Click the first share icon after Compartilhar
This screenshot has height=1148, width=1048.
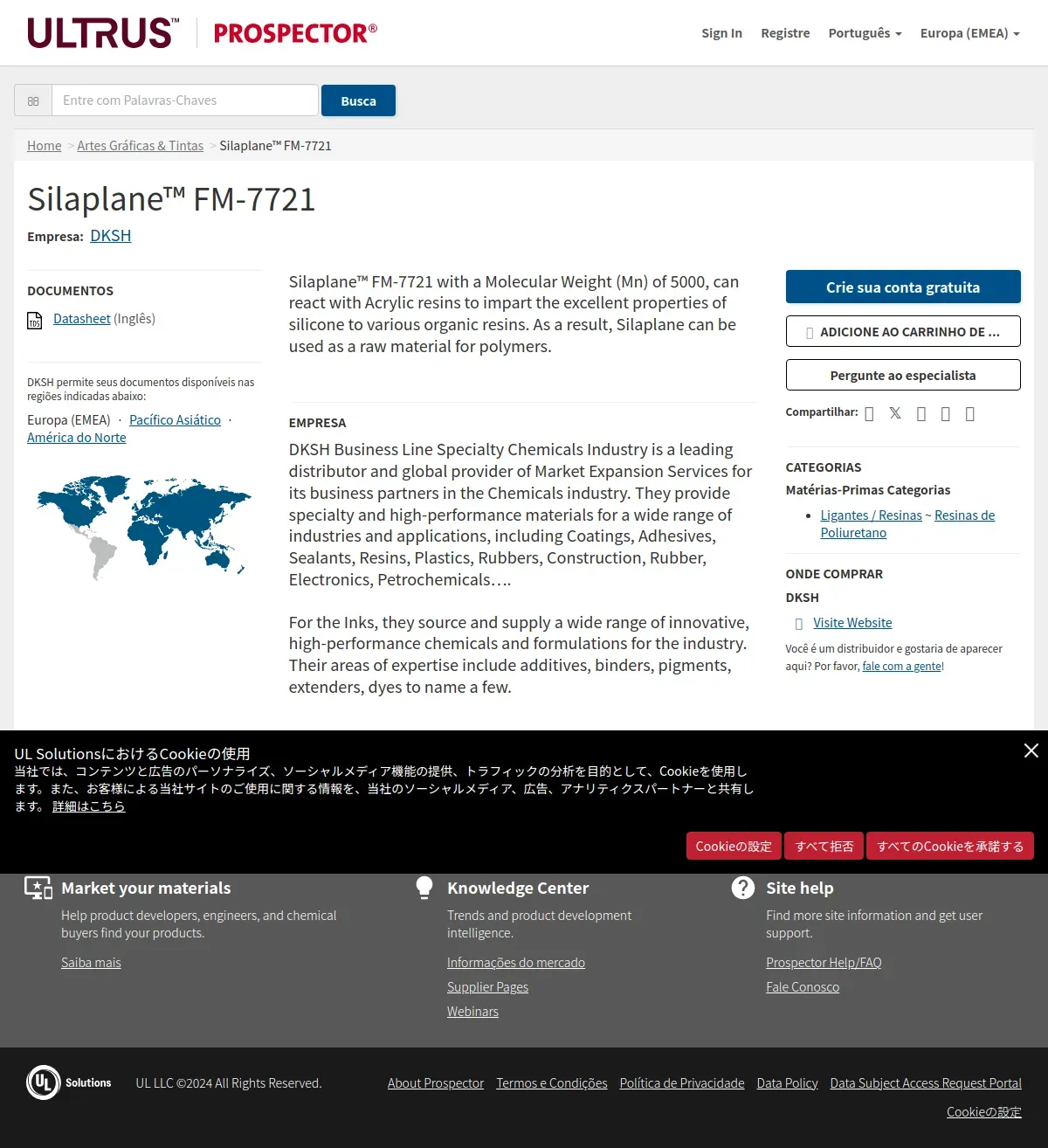coord(869,414)
